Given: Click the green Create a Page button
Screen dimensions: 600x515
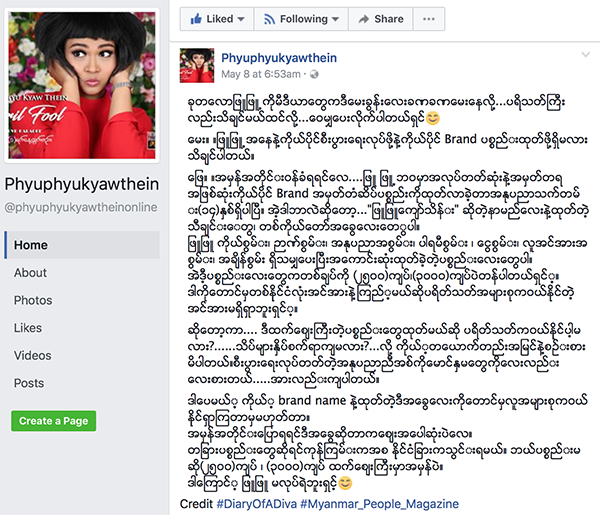Looking at the screenshot, I should point(54,421).
